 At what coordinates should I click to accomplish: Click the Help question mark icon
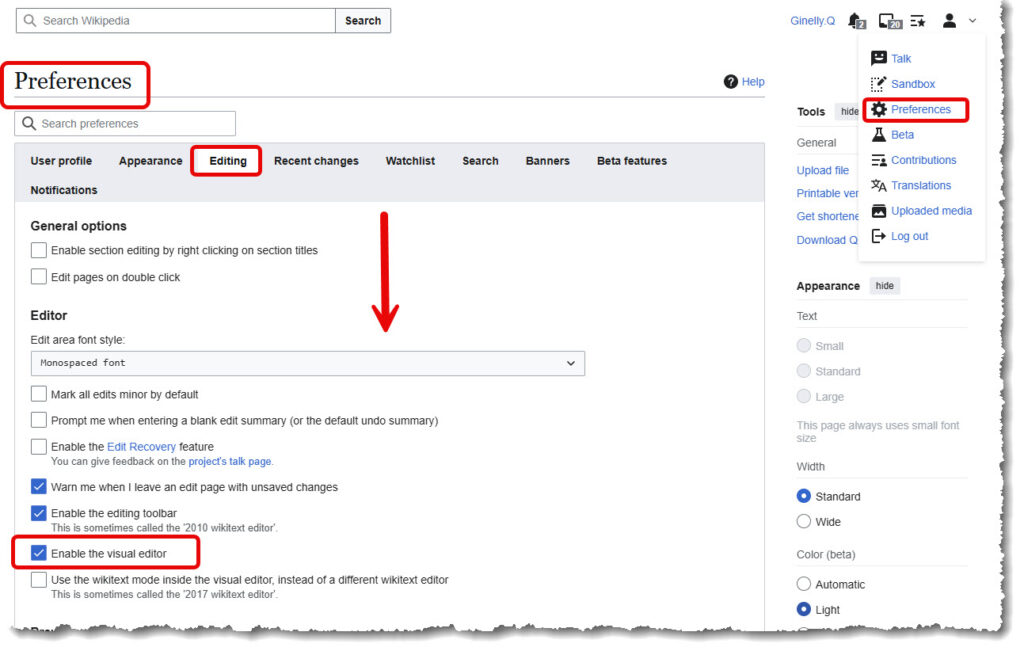(x=730, y=82)
